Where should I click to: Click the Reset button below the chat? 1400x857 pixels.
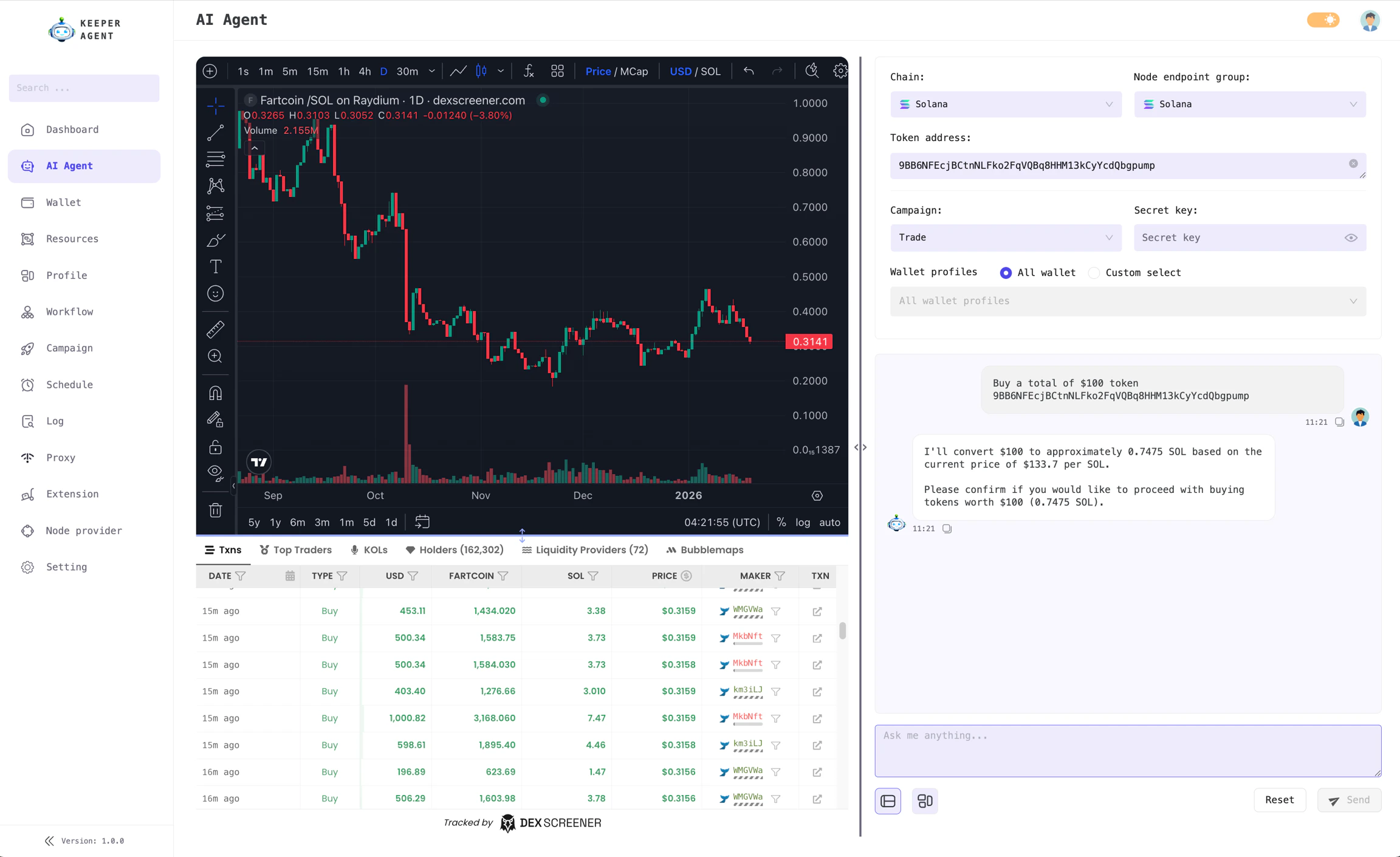(1279, 800)
